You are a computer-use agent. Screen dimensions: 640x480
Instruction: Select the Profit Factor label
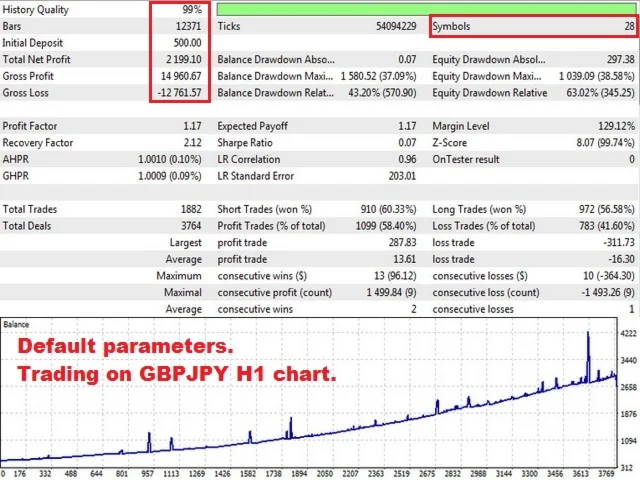coord(30,126)
